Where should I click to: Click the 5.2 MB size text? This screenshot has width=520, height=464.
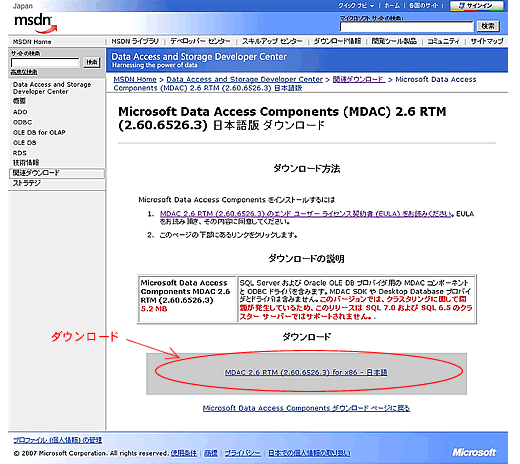[x=154, y=309]
